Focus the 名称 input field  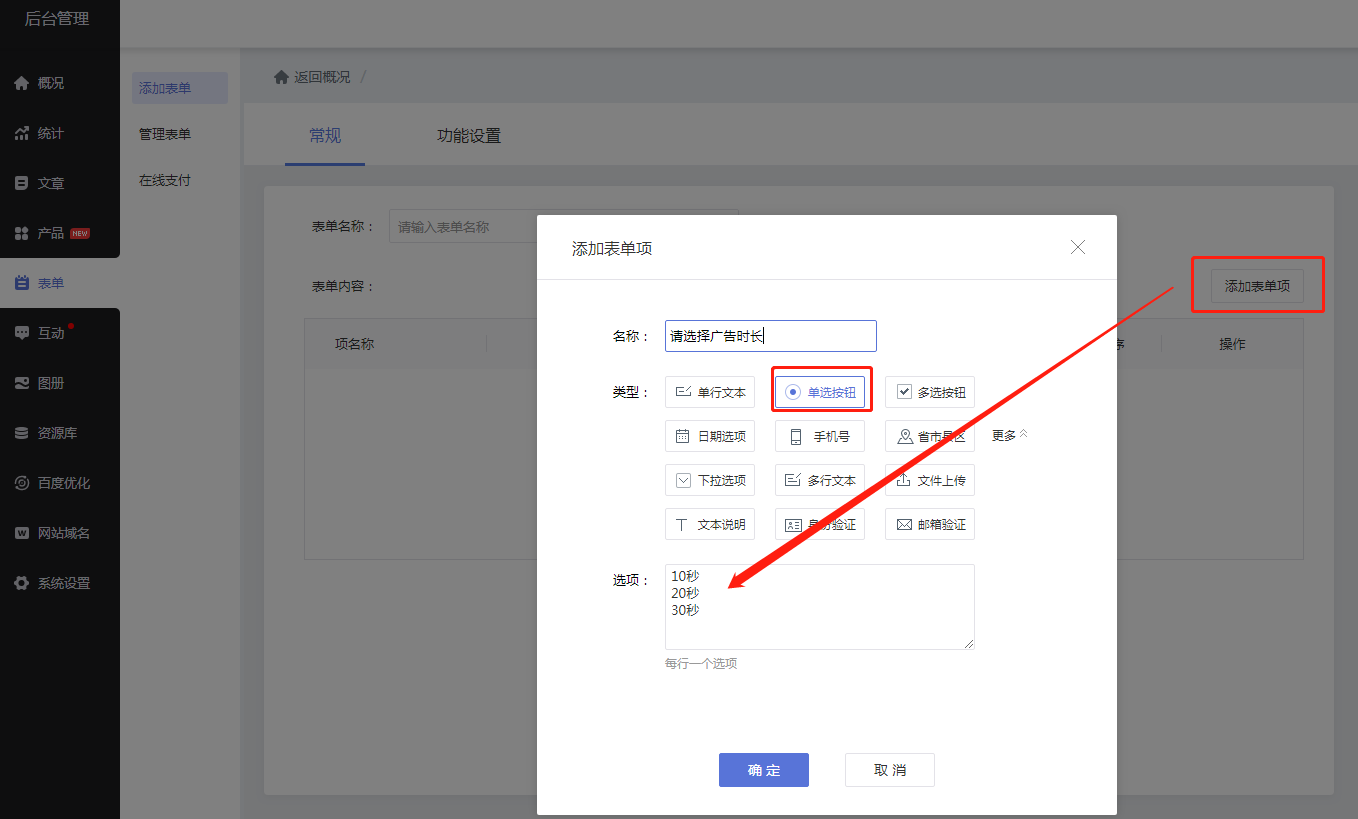(x=771, y=336)
